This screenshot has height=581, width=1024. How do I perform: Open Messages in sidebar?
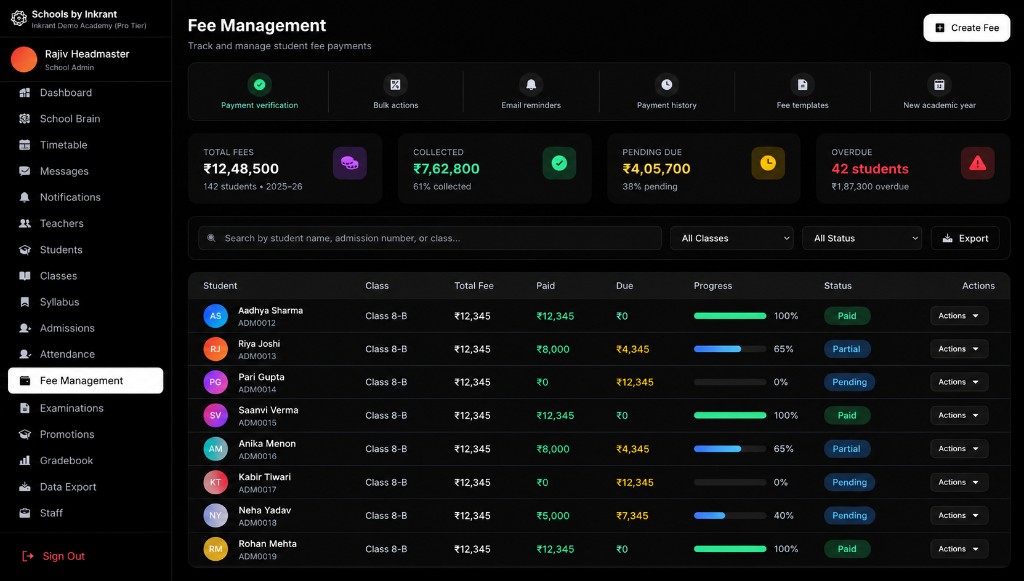[86, 171]
